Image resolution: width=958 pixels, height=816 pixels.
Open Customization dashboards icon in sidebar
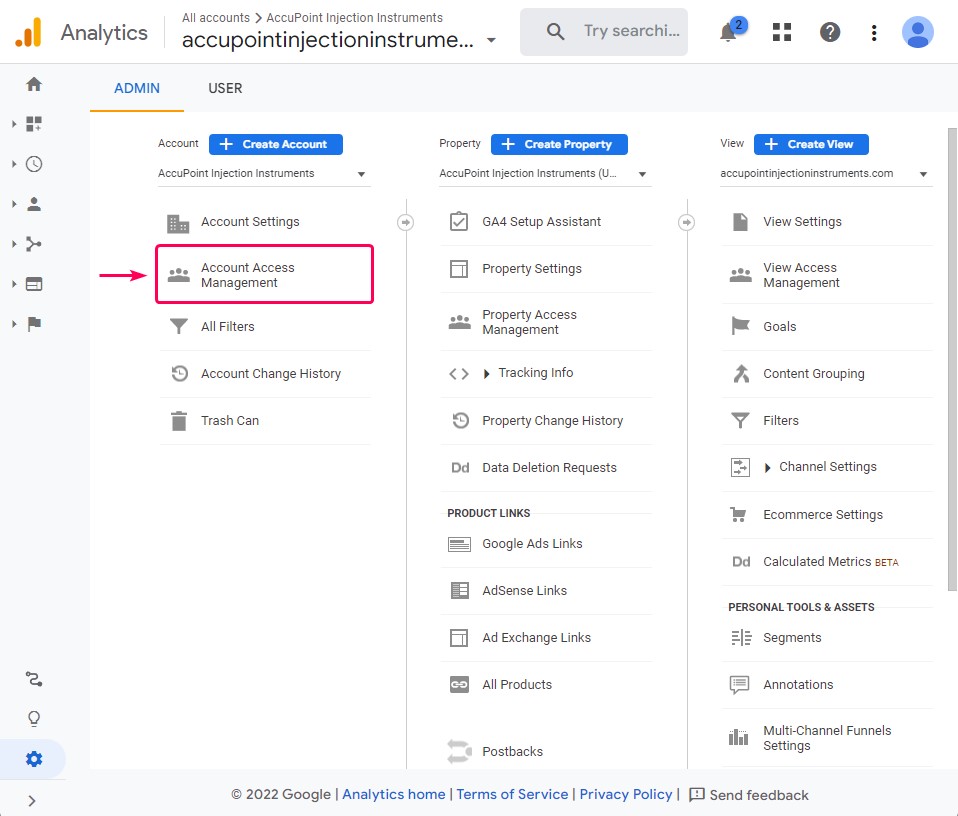click(34, 124)
